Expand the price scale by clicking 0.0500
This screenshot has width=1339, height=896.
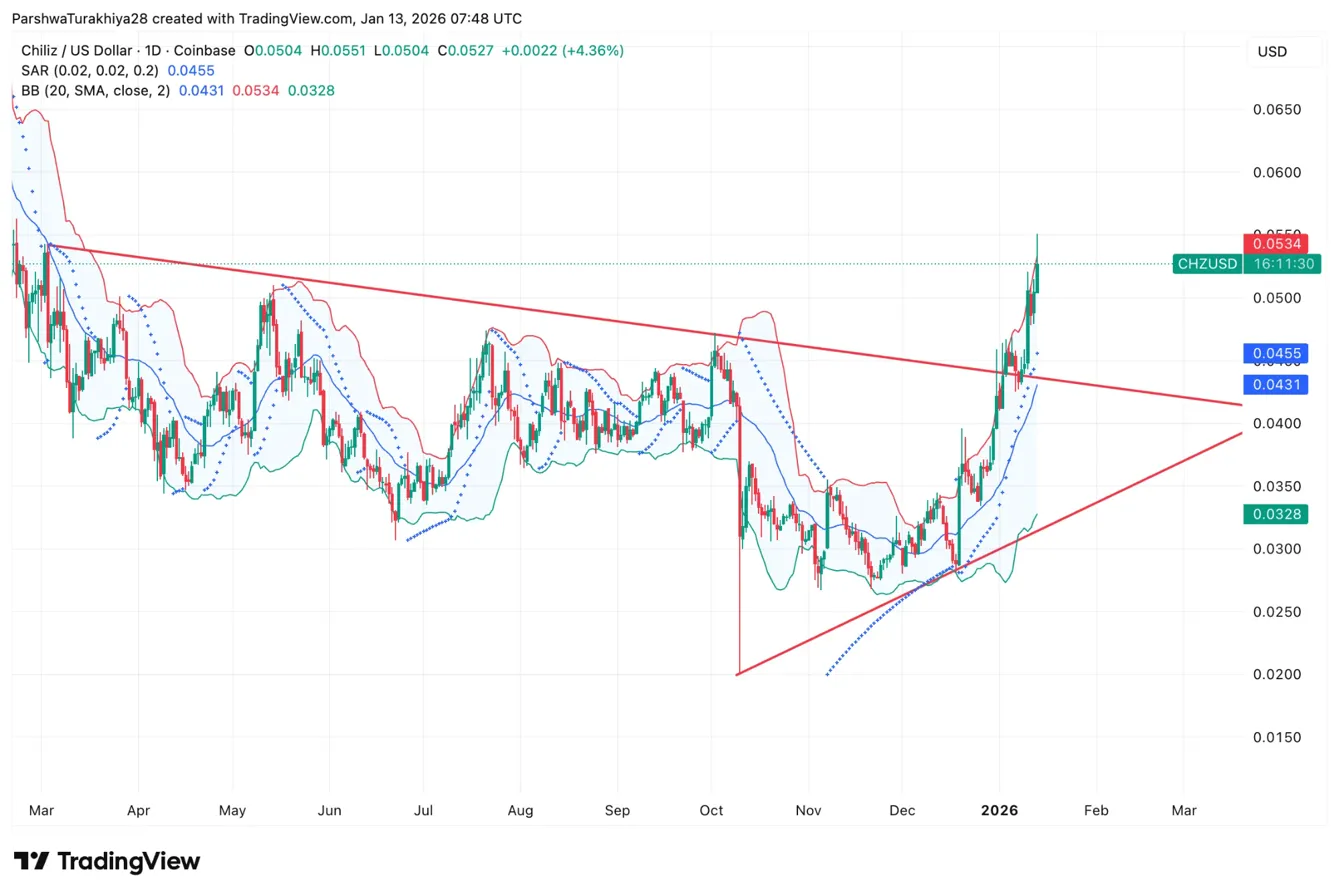pyautogui.click(x=1276, y=298)
